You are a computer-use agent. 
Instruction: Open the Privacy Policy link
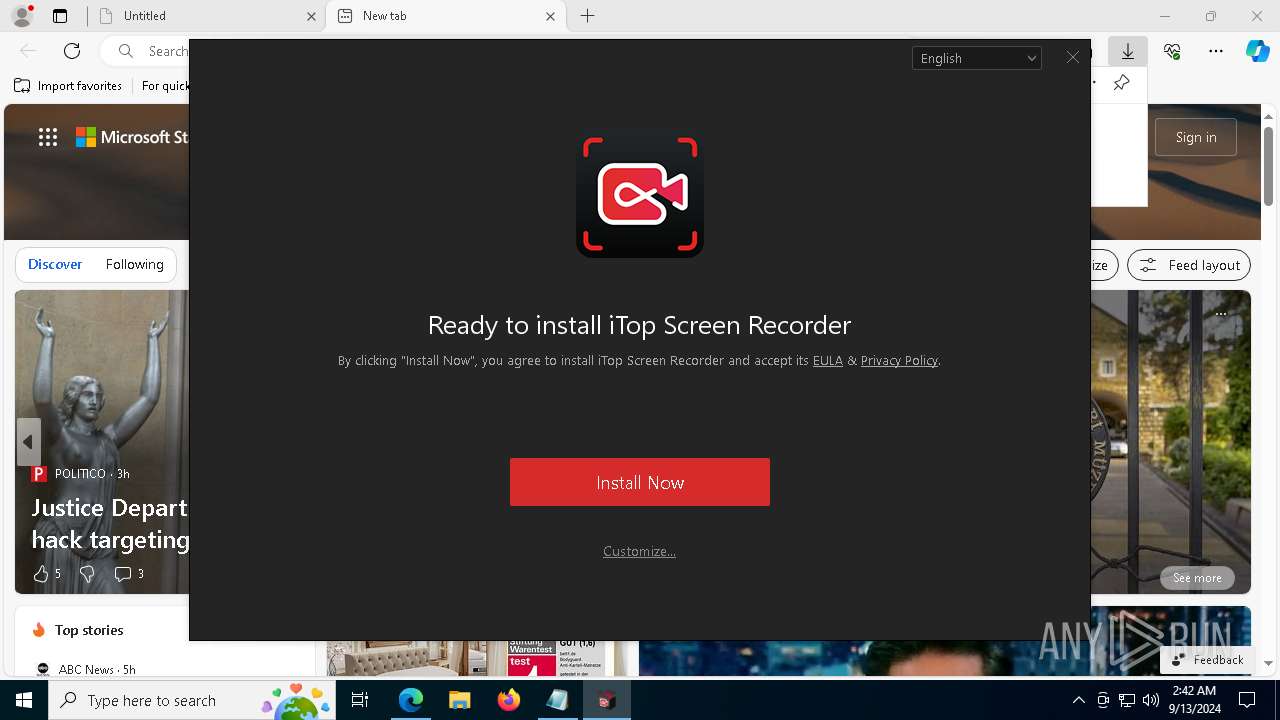click(x=899, y=360)
